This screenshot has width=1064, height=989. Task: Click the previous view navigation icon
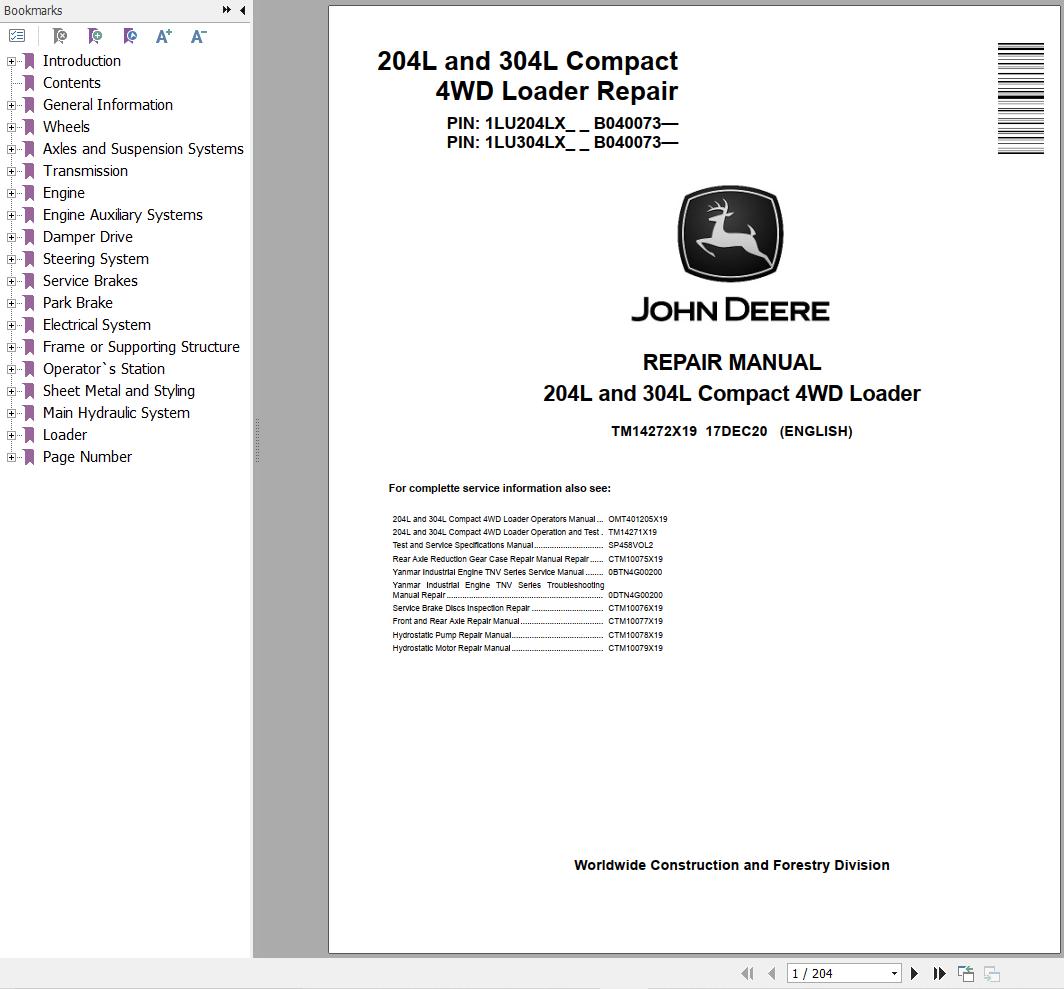[966, 973]
